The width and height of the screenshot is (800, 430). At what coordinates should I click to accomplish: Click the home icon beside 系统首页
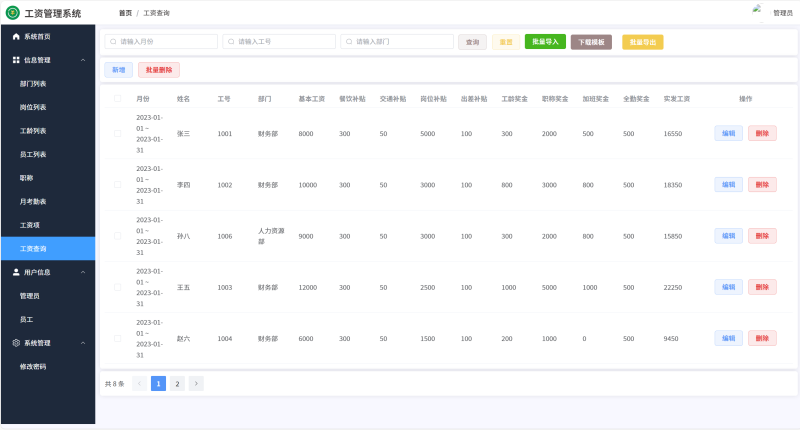coord(16,37)
